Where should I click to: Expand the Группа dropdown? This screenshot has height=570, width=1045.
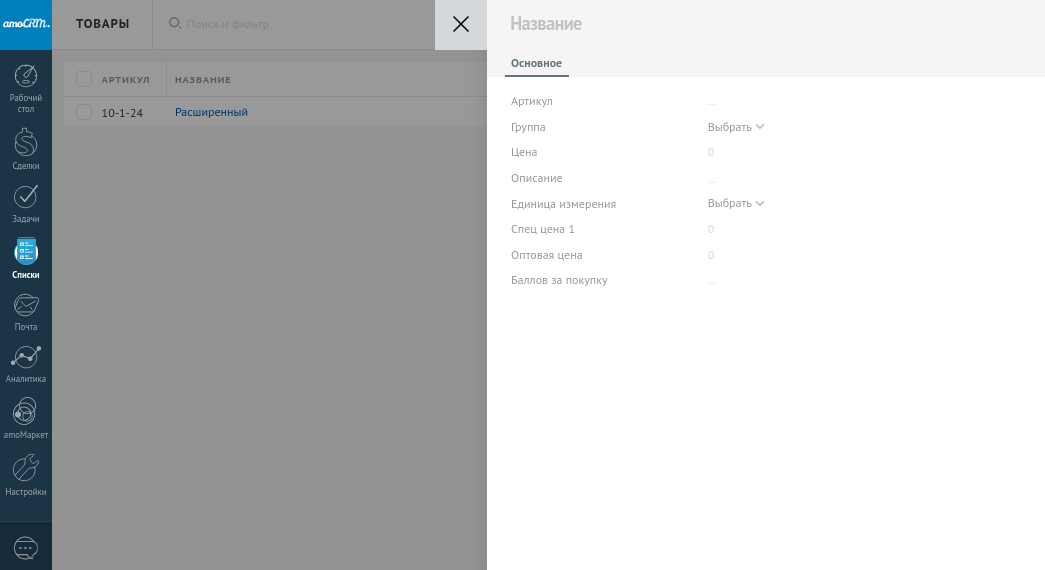pyautogui.click(x=736, y=127)
